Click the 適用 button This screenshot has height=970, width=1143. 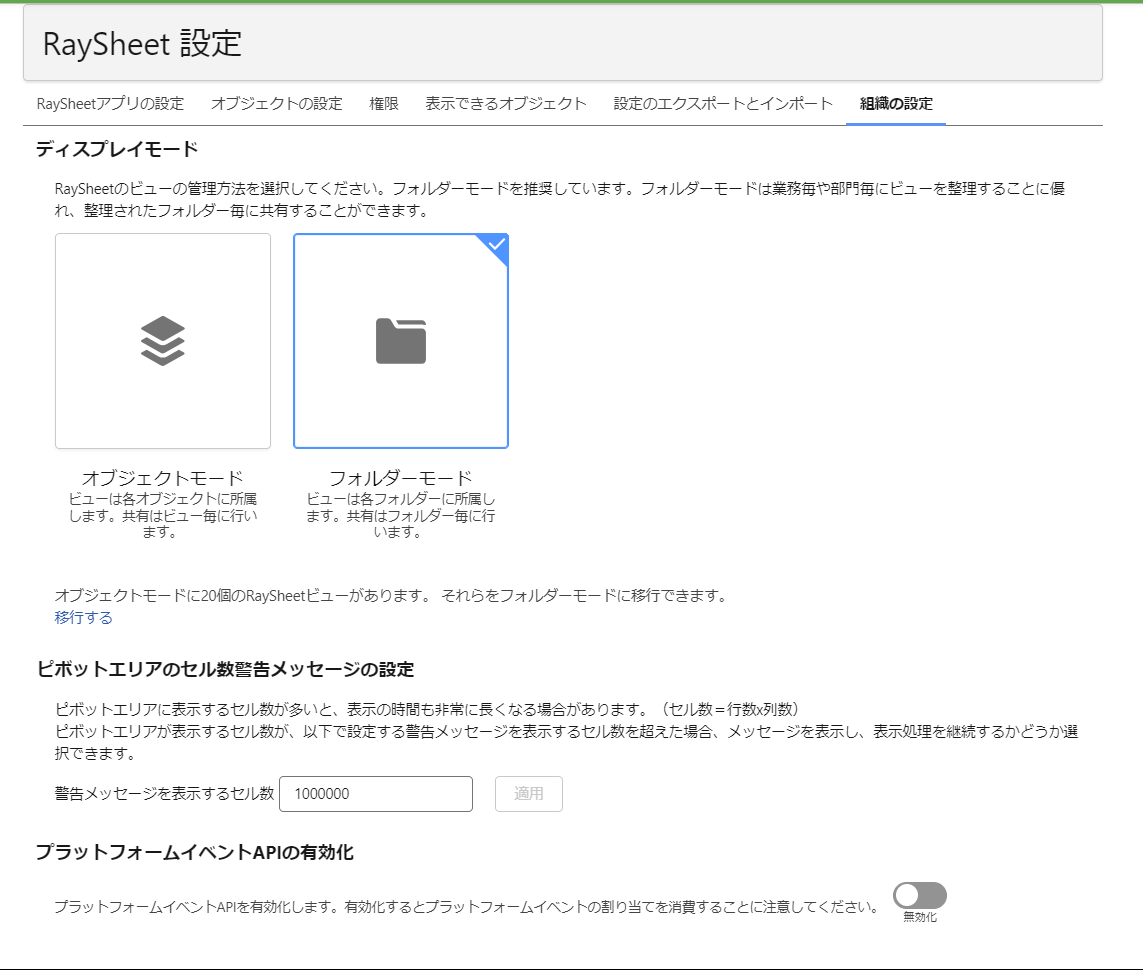coord(528,794)
